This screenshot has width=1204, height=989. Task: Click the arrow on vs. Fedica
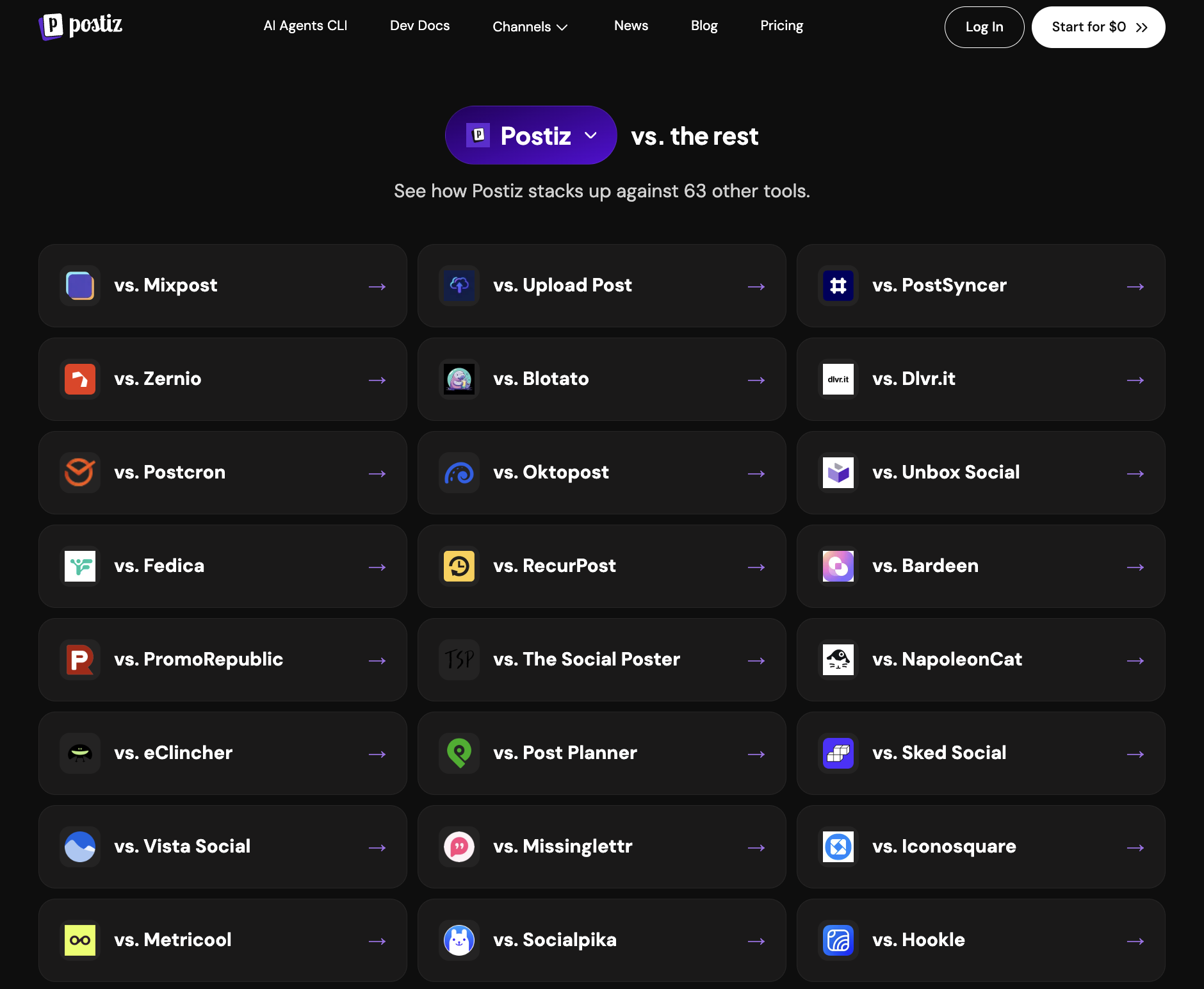(x=377, y=568)
